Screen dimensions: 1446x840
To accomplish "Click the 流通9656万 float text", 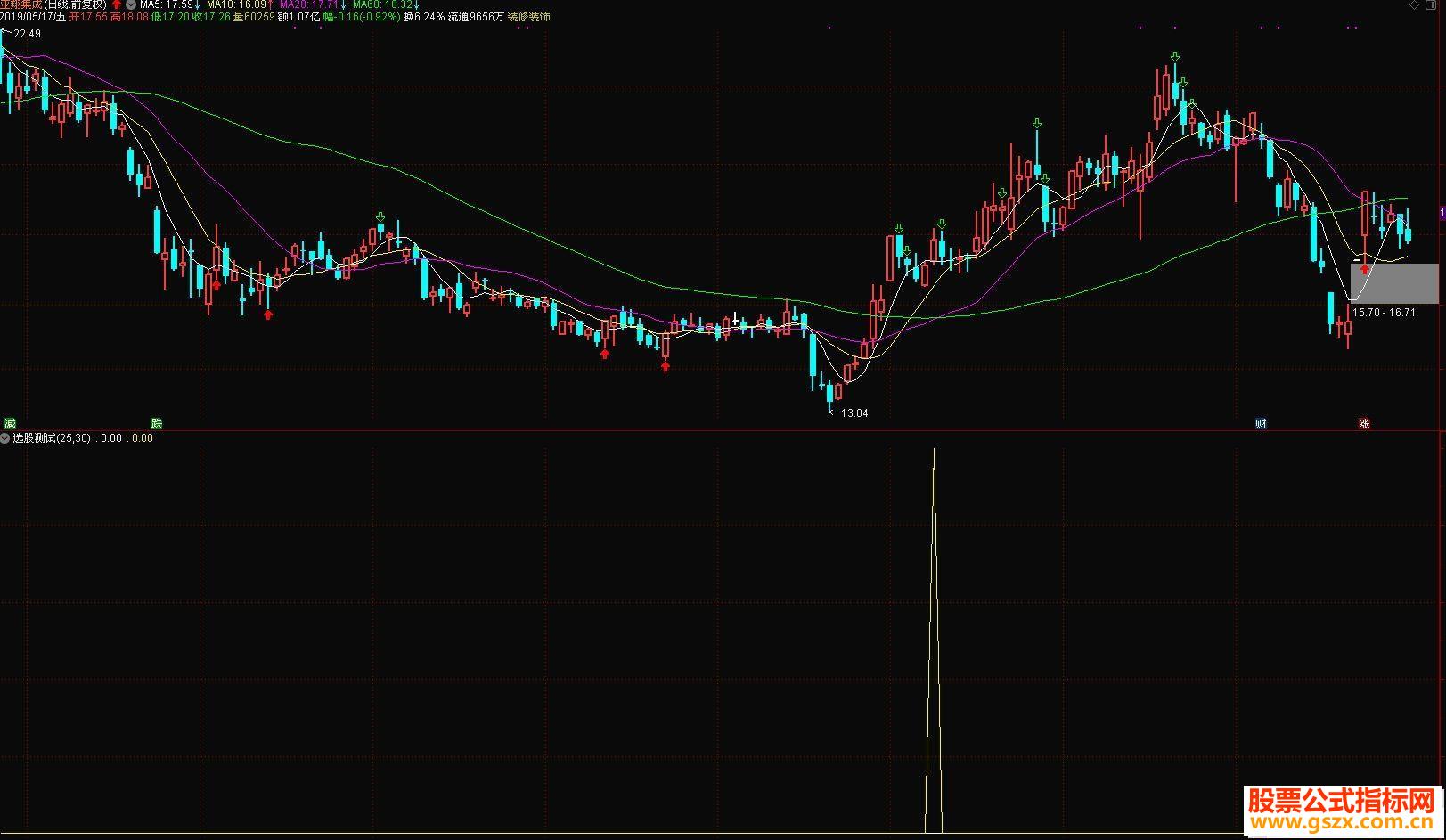I will point(476,17).
